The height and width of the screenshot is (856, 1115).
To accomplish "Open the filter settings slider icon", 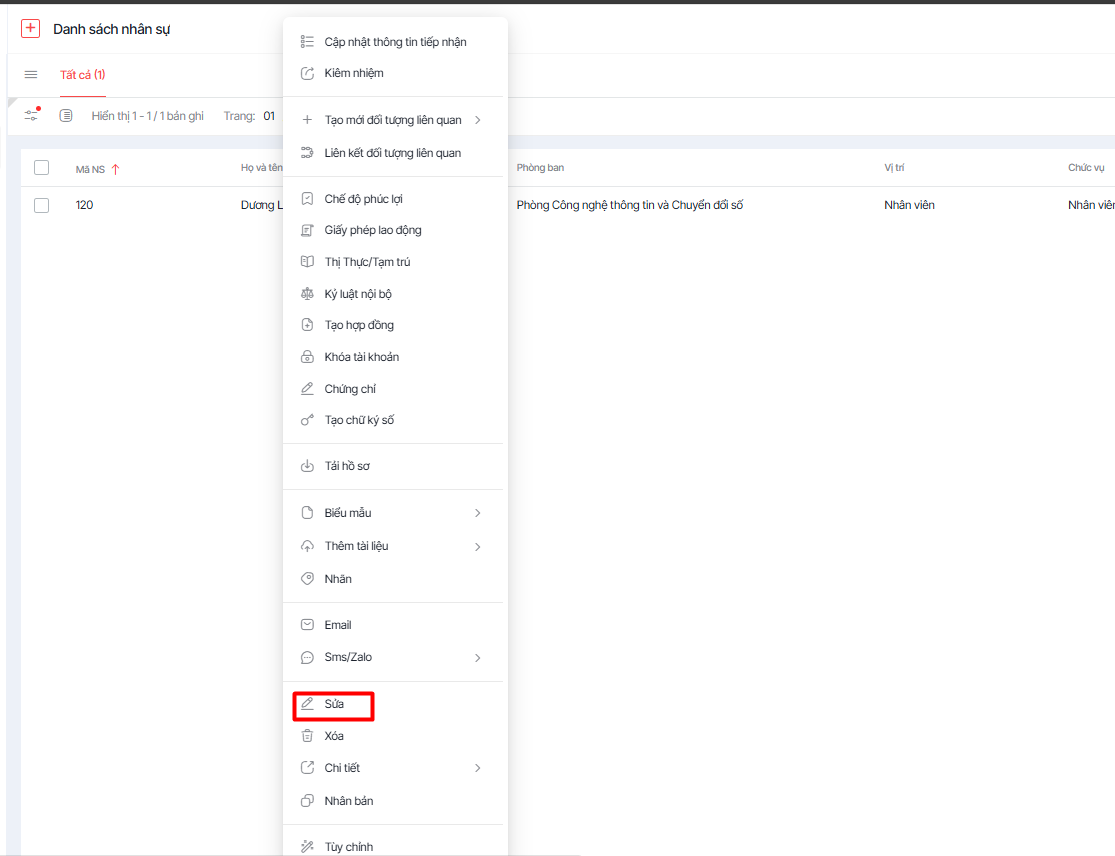I will [32, 116].
